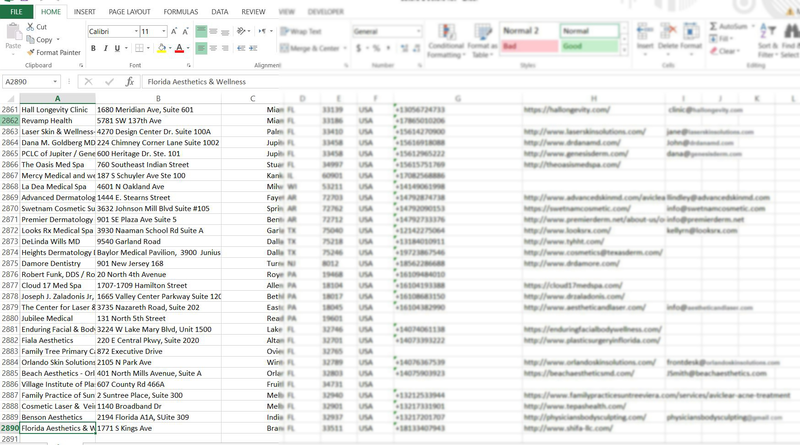Toggle Bold formatting
Viewport: 800px width, 445px height.
93,48
